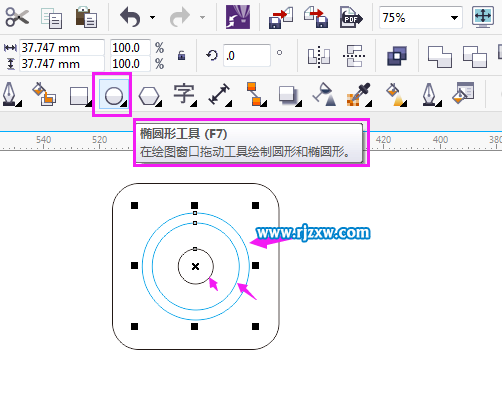
Task: Select the Drop Shadow tool
Action: pyautogui.click(x=289, y=96)
